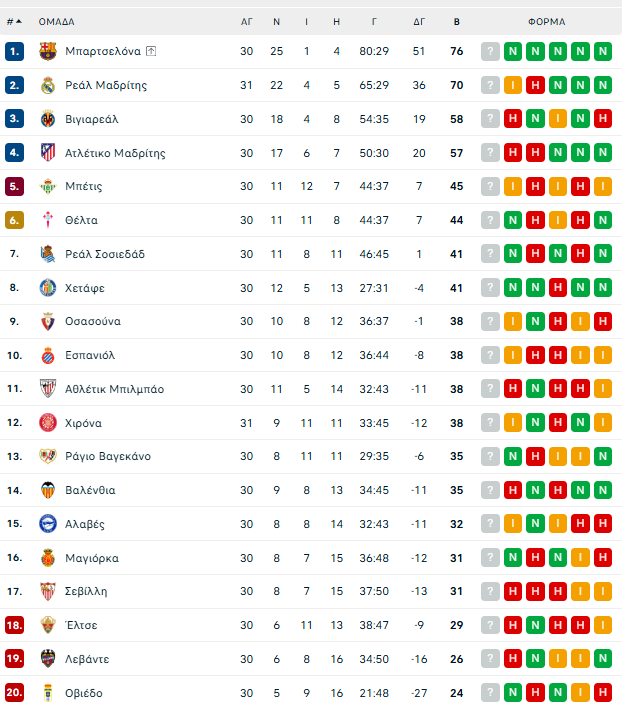The width and height of the screenshot is (629, 706).
Task: Sort by the ΔΓ goal difference header
Action: (x=419, y=21)
